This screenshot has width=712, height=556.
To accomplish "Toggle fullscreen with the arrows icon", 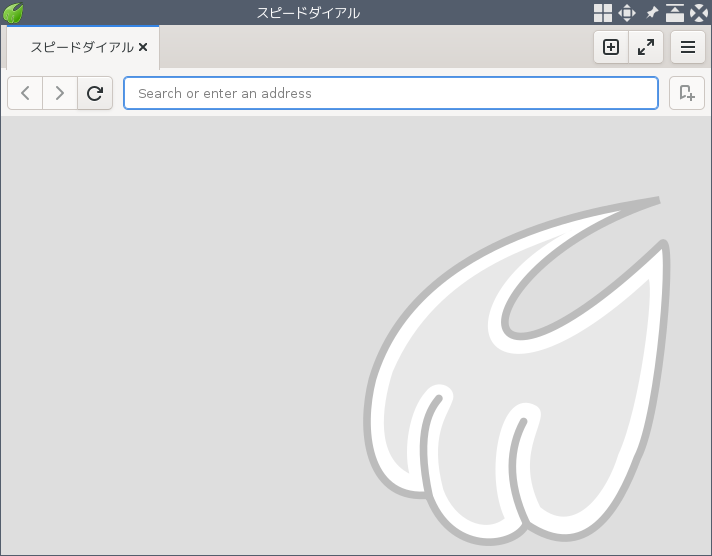I will click(x=646, y=47).
